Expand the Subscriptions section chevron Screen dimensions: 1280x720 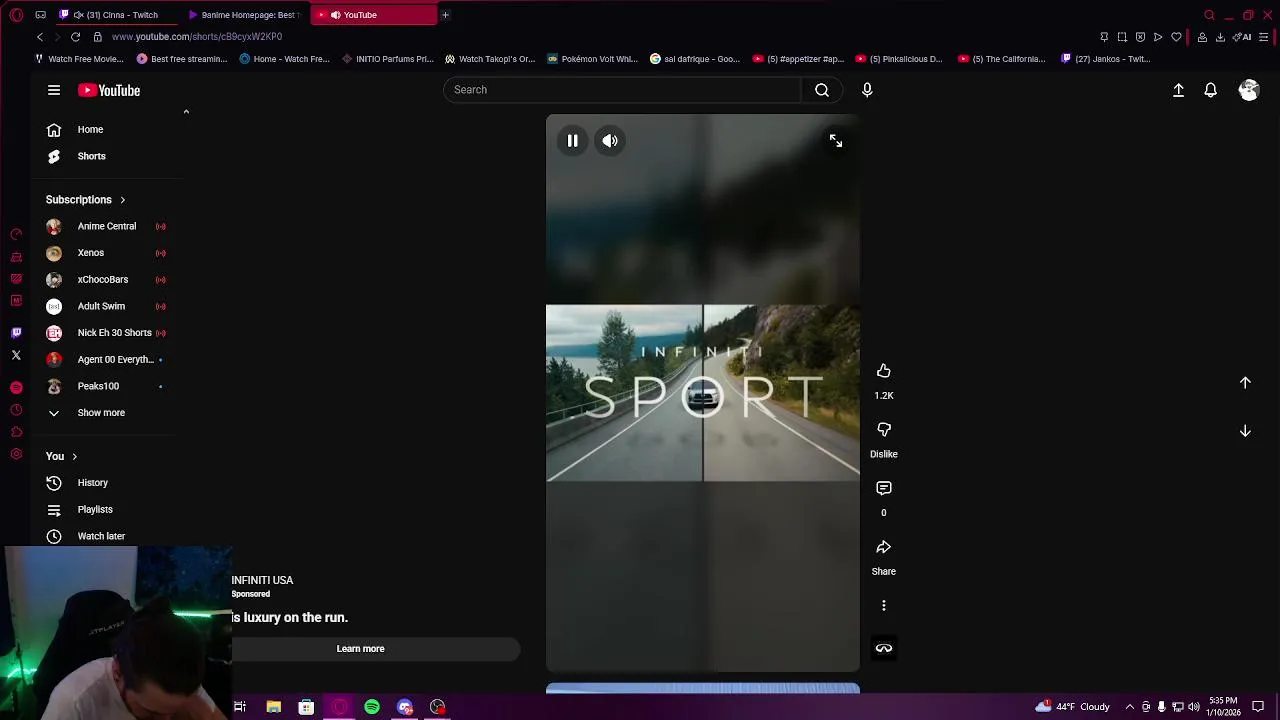[123, 200]
